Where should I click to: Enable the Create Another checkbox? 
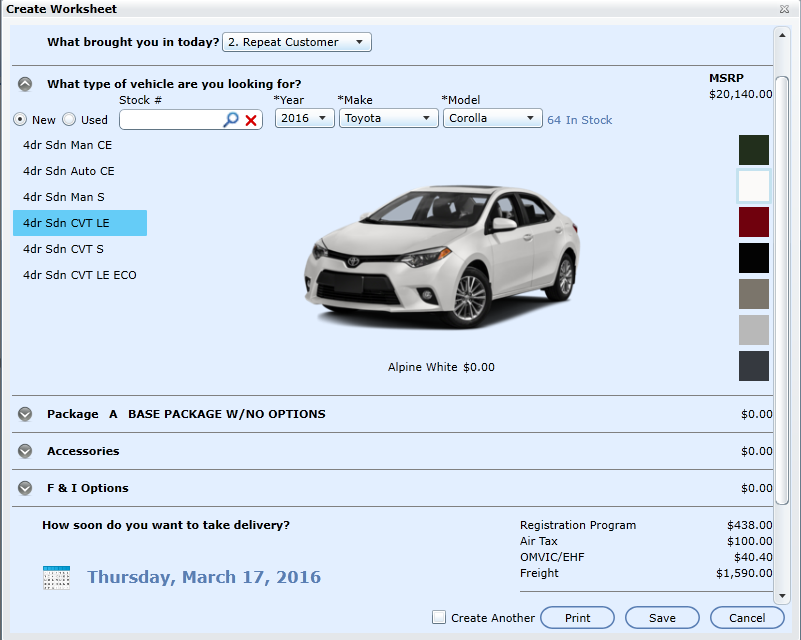coord(439,617)
